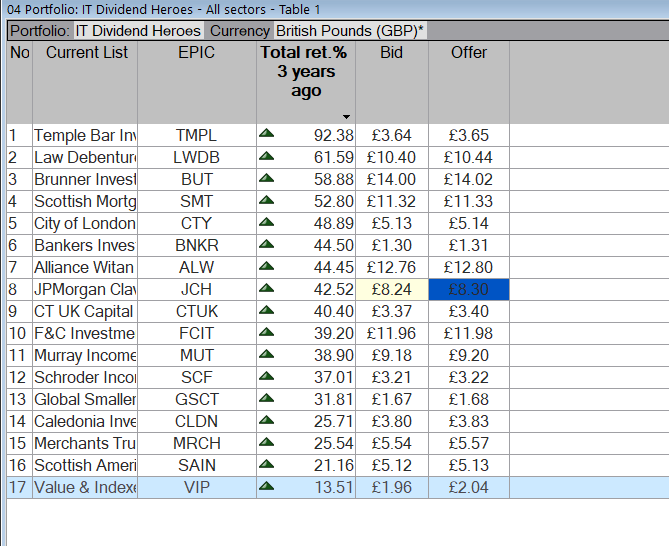
Task: Click the sort arrow under Total ret.% header
Action: (x=346, y=117)
